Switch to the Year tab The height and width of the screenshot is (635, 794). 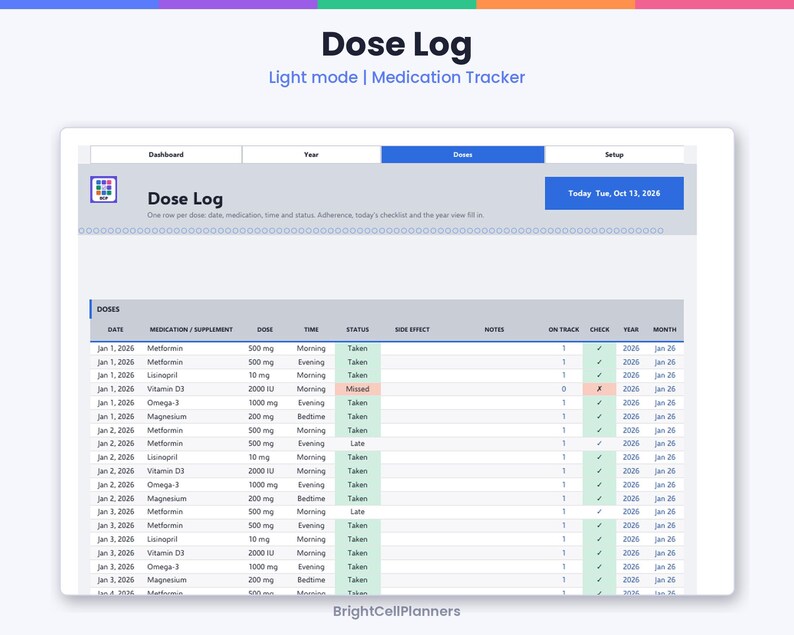point(311,154)
